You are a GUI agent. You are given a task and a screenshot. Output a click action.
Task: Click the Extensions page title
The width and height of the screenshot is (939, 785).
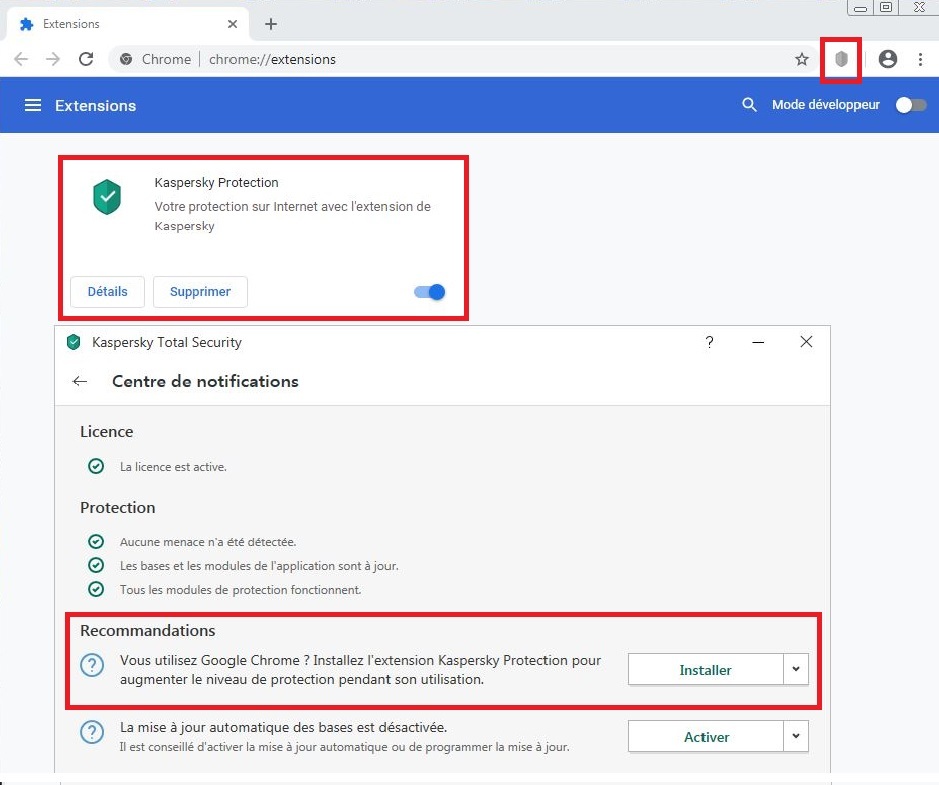pos(96,105)
